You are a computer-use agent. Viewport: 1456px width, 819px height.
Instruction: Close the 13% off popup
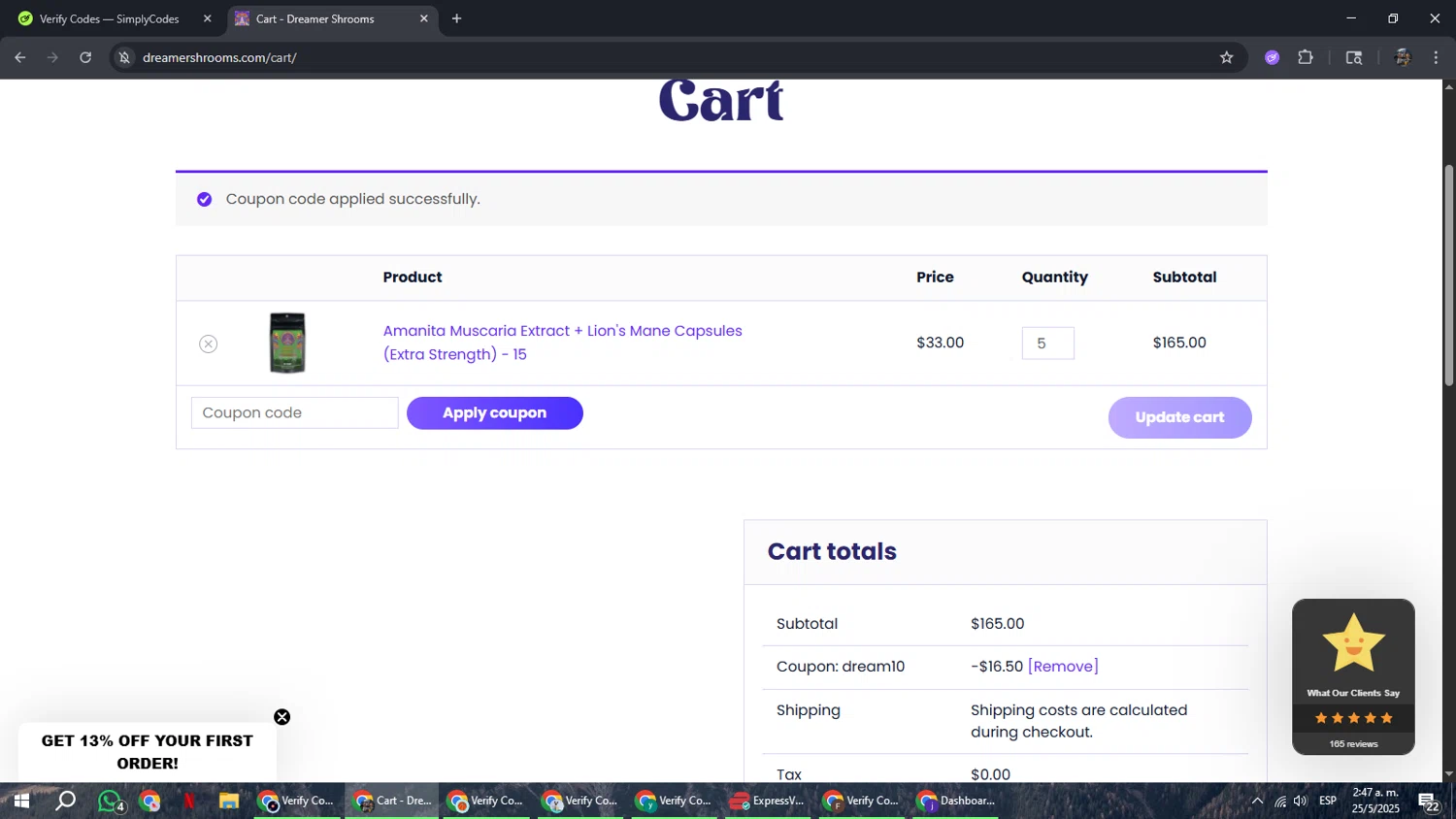pyautogui.click(x=281, y=717)
